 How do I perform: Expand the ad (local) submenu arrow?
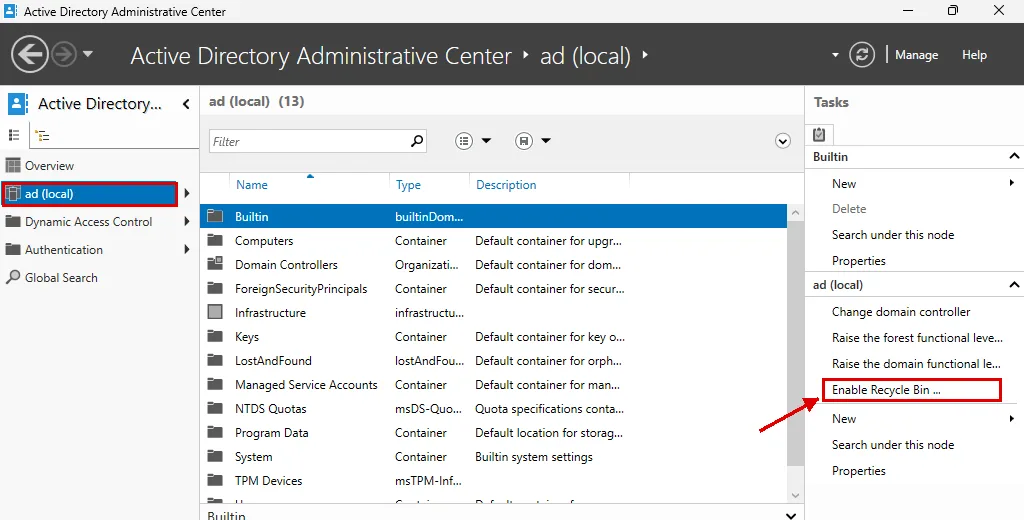coord(187,193)
